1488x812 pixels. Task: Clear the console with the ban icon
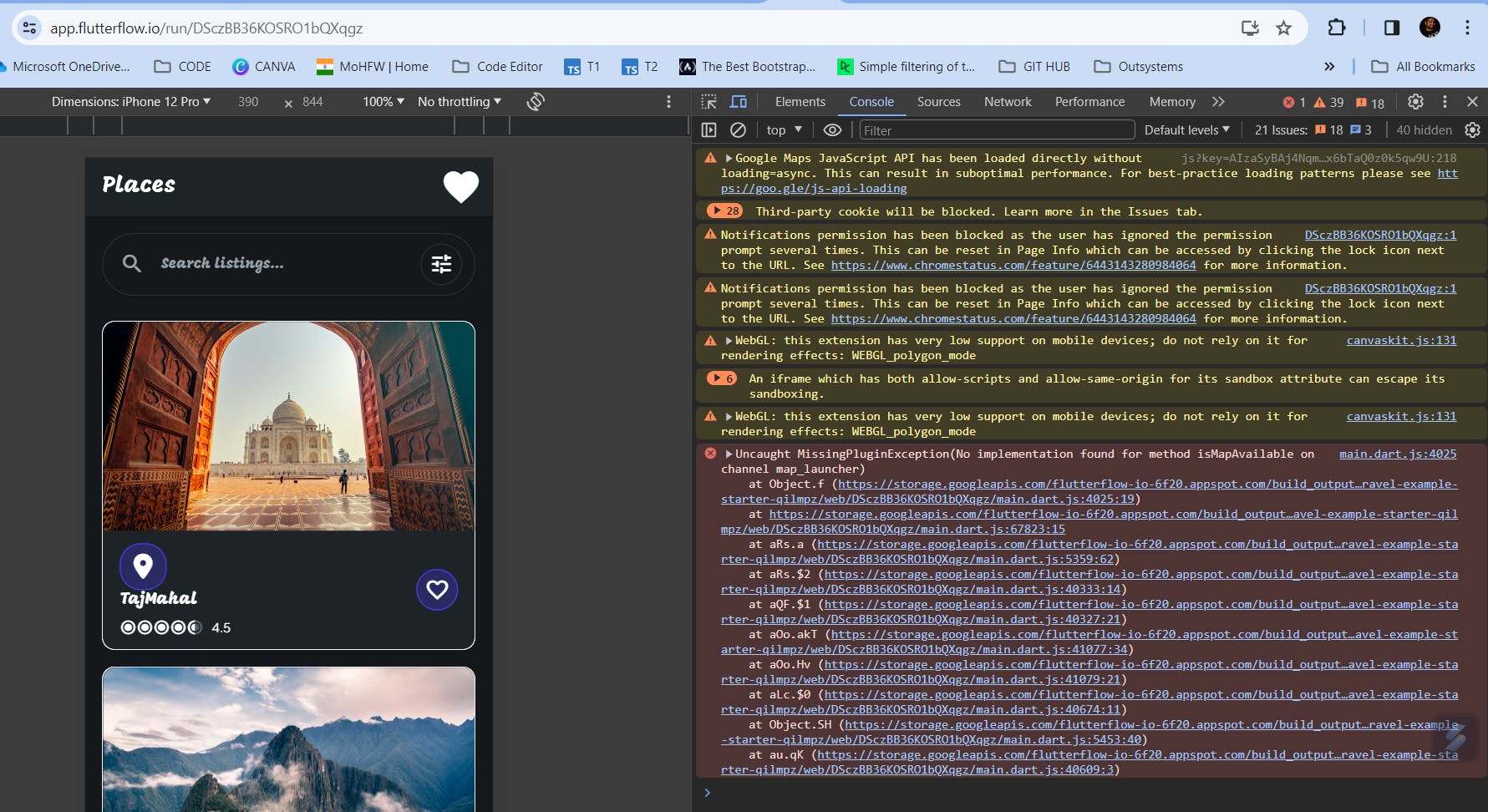738,129
